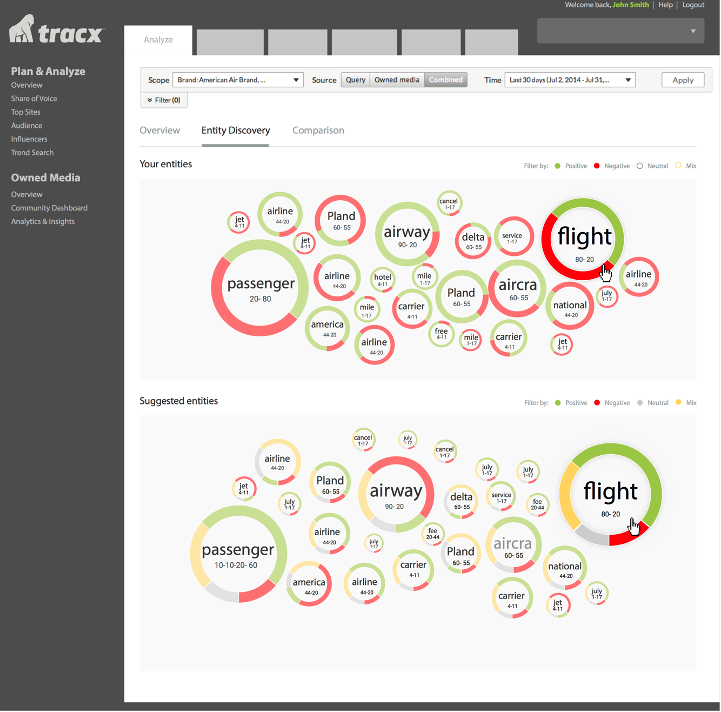Select passenger bubble in Suggested entities
721x712 pixels.
pyautogui.click(x=238, y=554)
